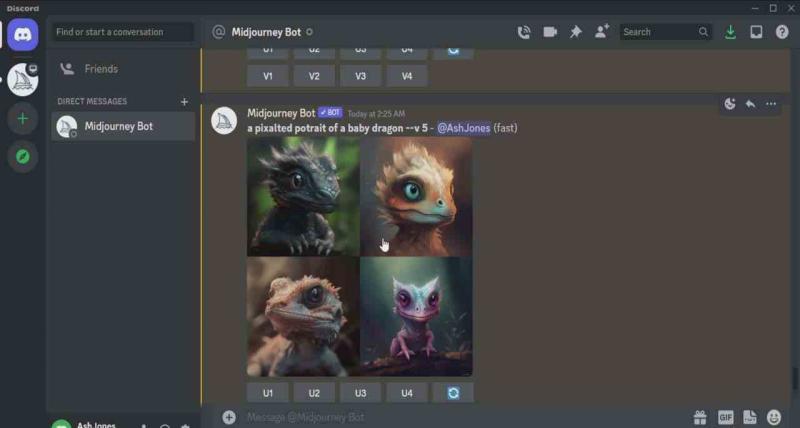Image resolution: width=800 pixels, height=428 pixels.
Task: Open the GIF picker
Action: pyautogui.click(x=725, y=417)
